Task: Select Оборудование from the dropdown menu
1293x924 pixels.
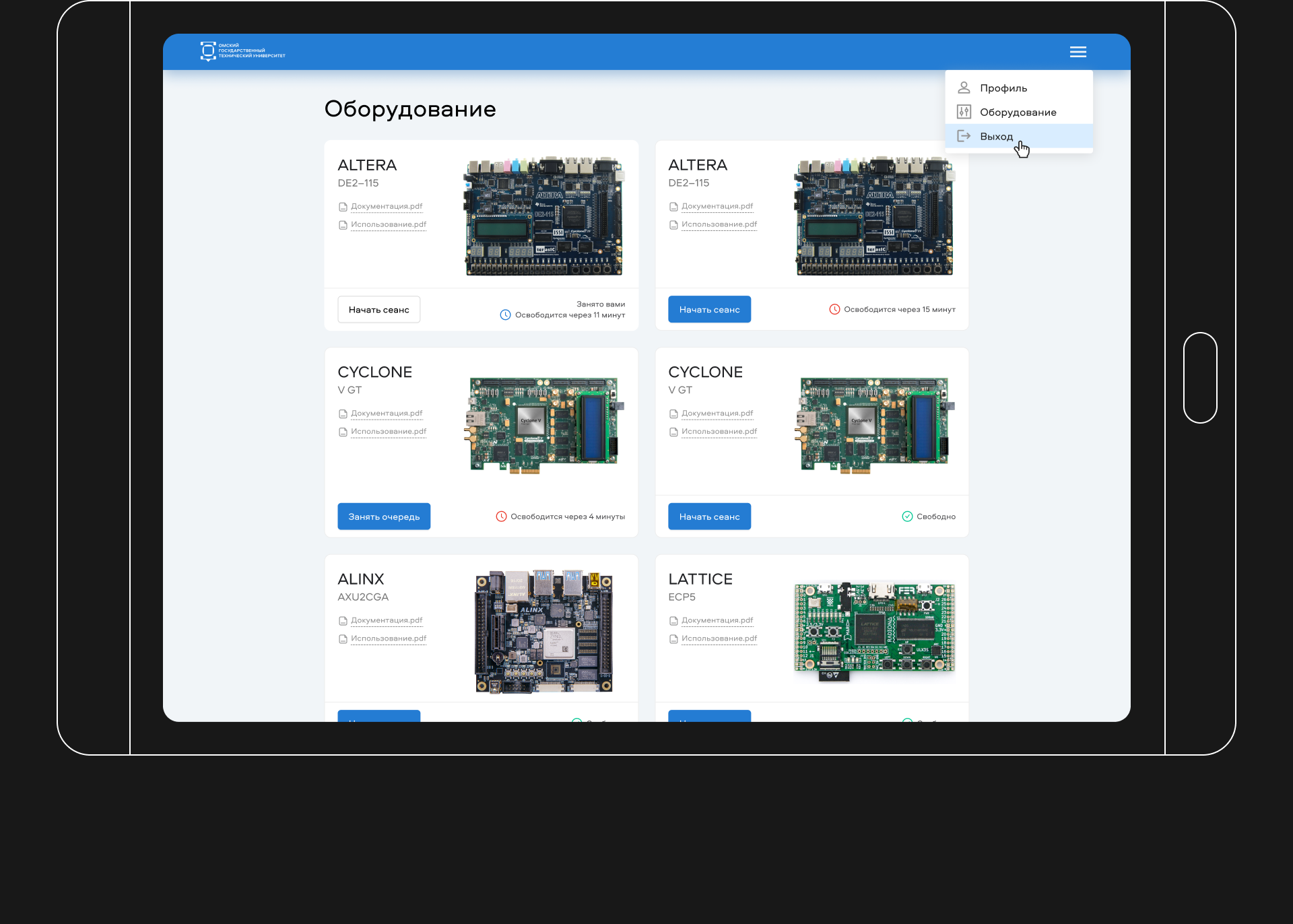Action: (1018, 112)
